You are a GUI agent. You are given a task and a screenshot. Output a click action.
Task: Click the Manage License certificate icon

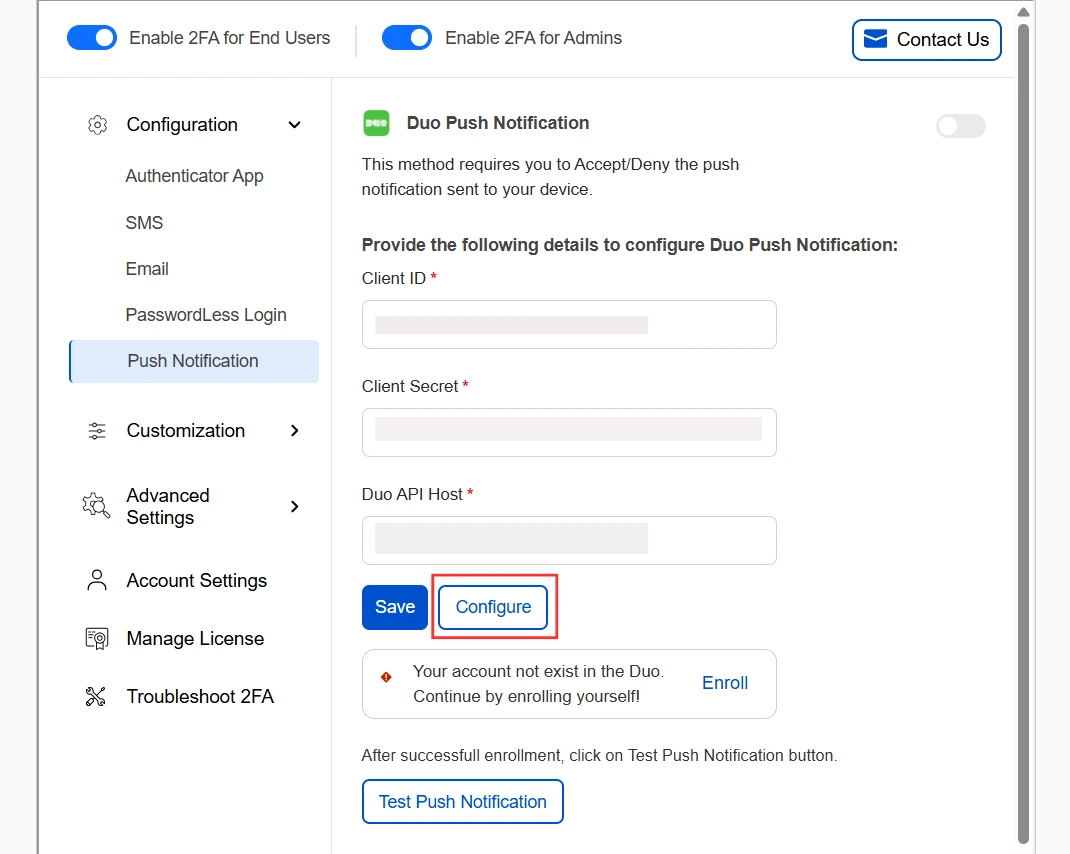[x=97, y=638]
